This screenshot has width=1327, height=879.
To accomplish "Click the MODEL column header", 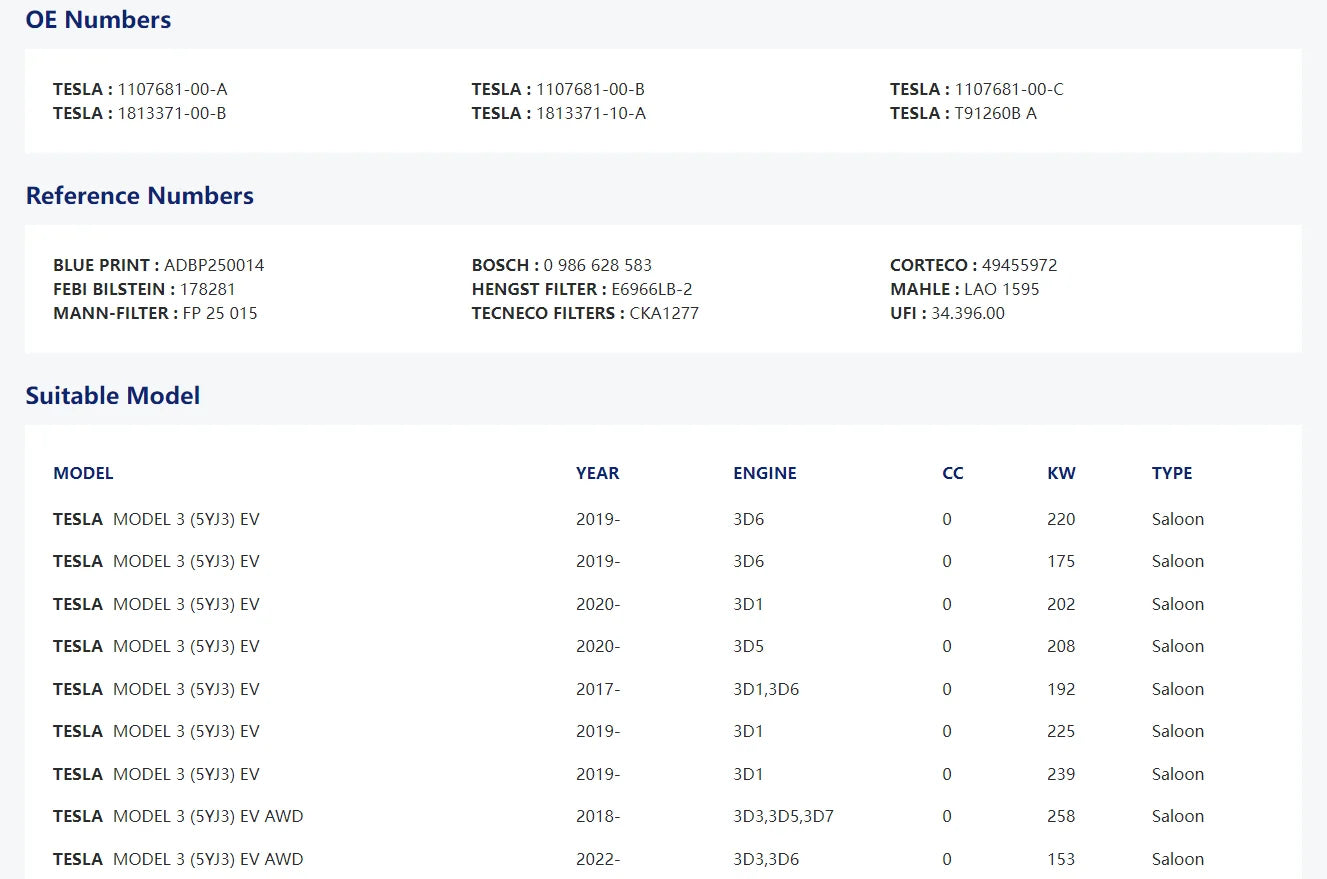I will pos(83,473).
